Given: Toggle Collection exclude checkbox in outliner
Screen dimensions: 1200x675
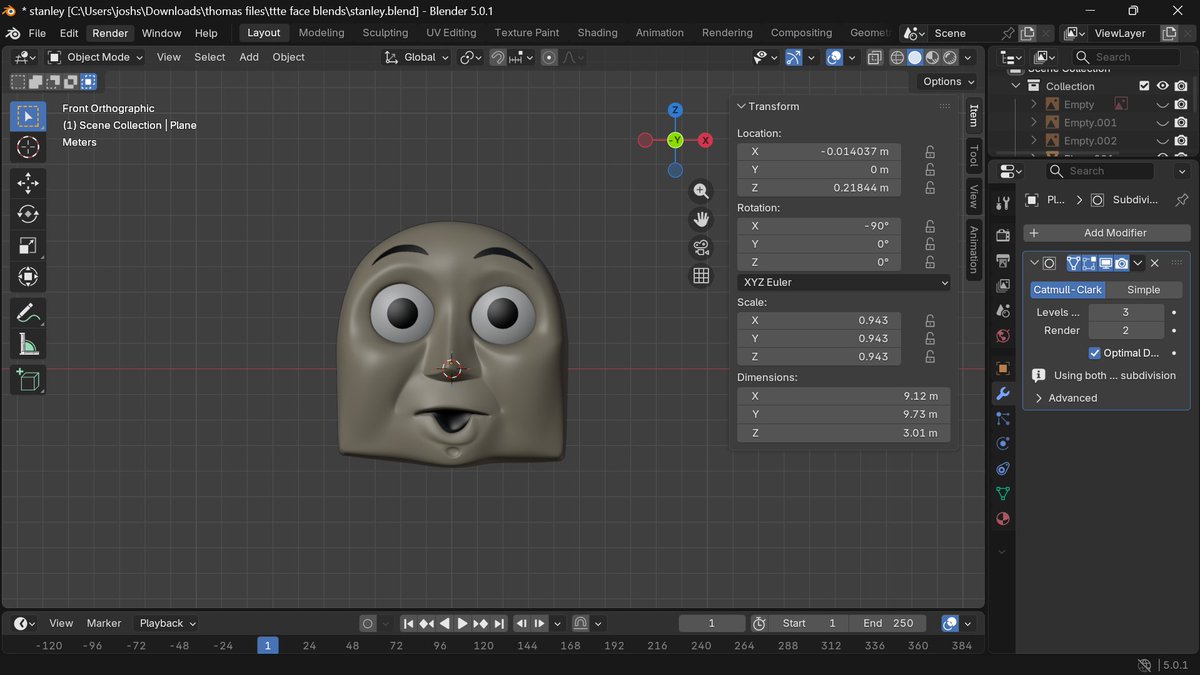Looking at the screenshot, I should tap(1145, 86).
